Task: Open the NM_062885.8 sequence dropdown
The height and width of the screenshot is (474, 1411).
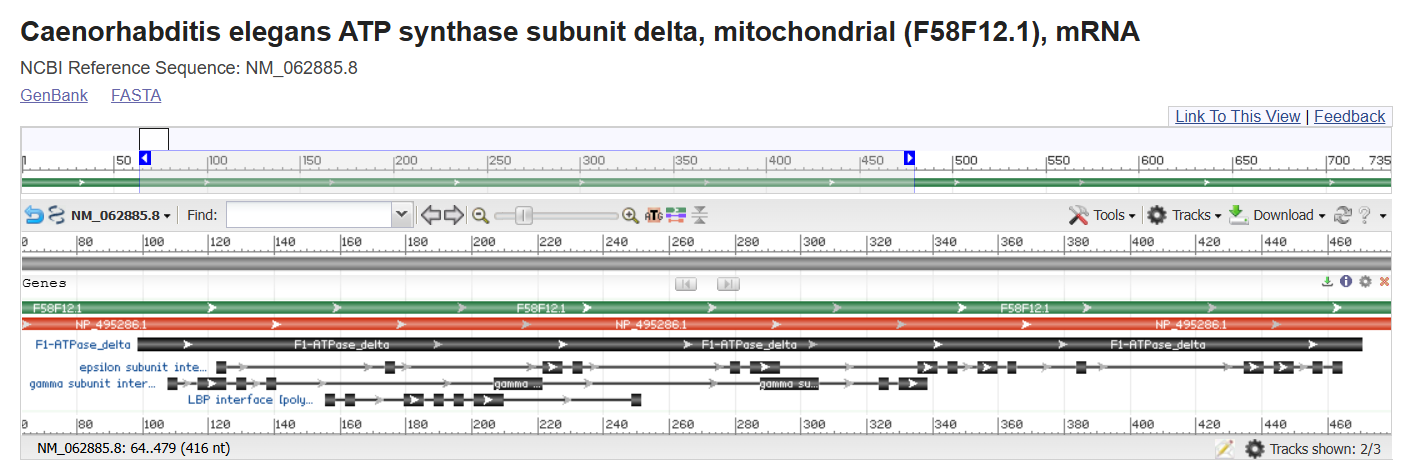Action: coord(120,215)
